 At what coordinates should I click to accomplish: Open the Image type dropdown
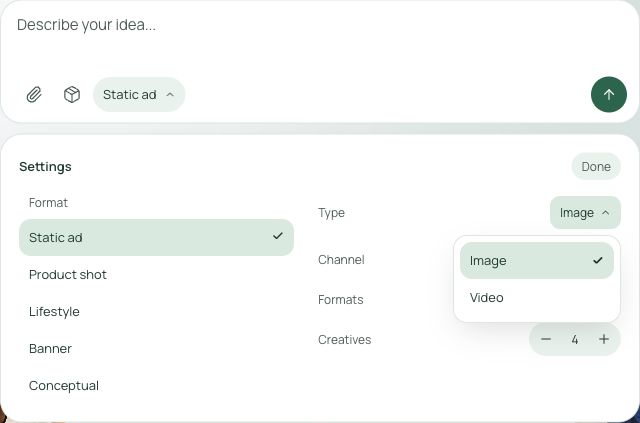pyautogui.click(x=585, y=213)
